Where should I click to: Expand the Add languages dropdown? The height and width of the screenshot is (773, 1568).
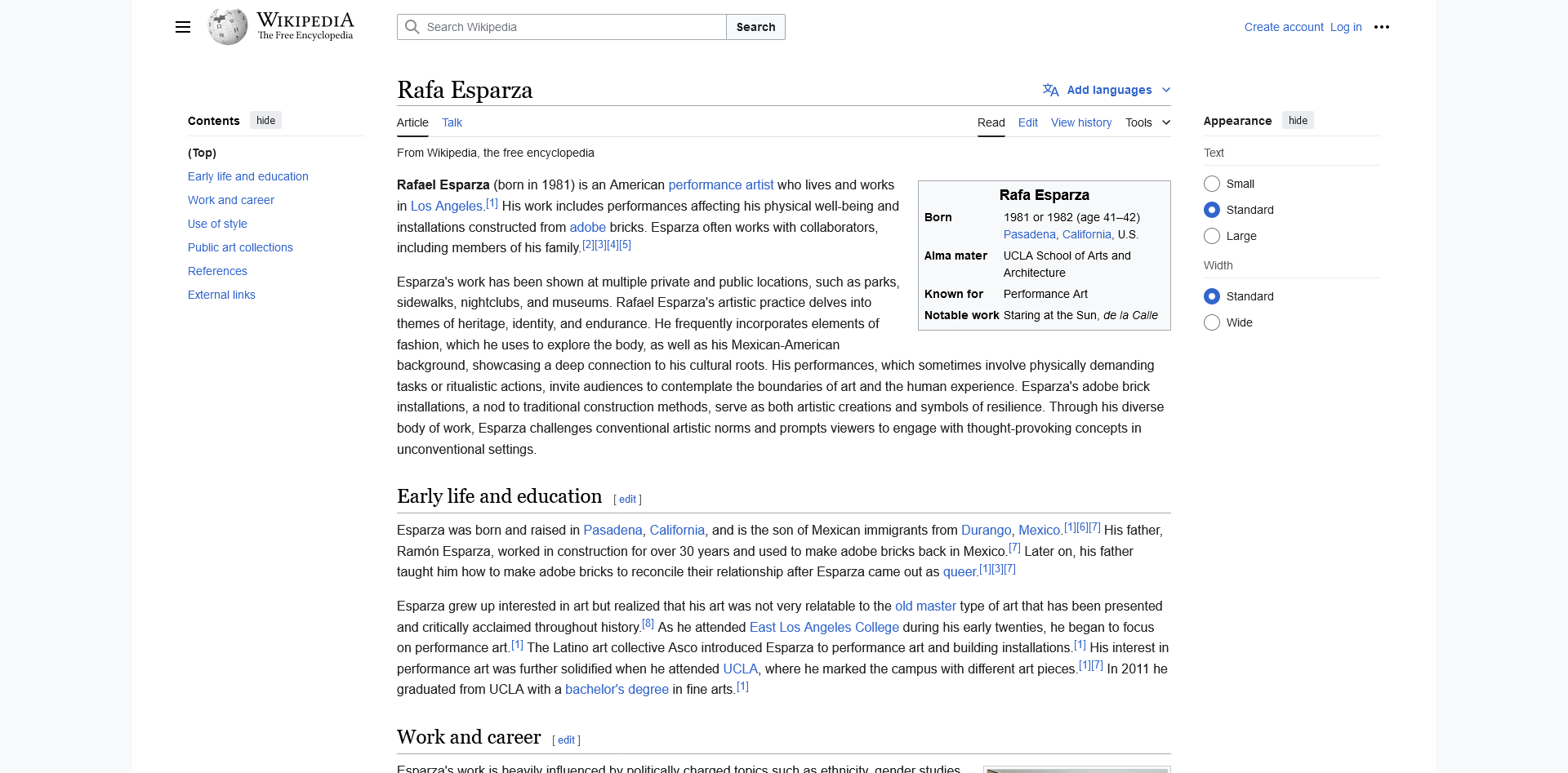click(x=1165, y=90)
